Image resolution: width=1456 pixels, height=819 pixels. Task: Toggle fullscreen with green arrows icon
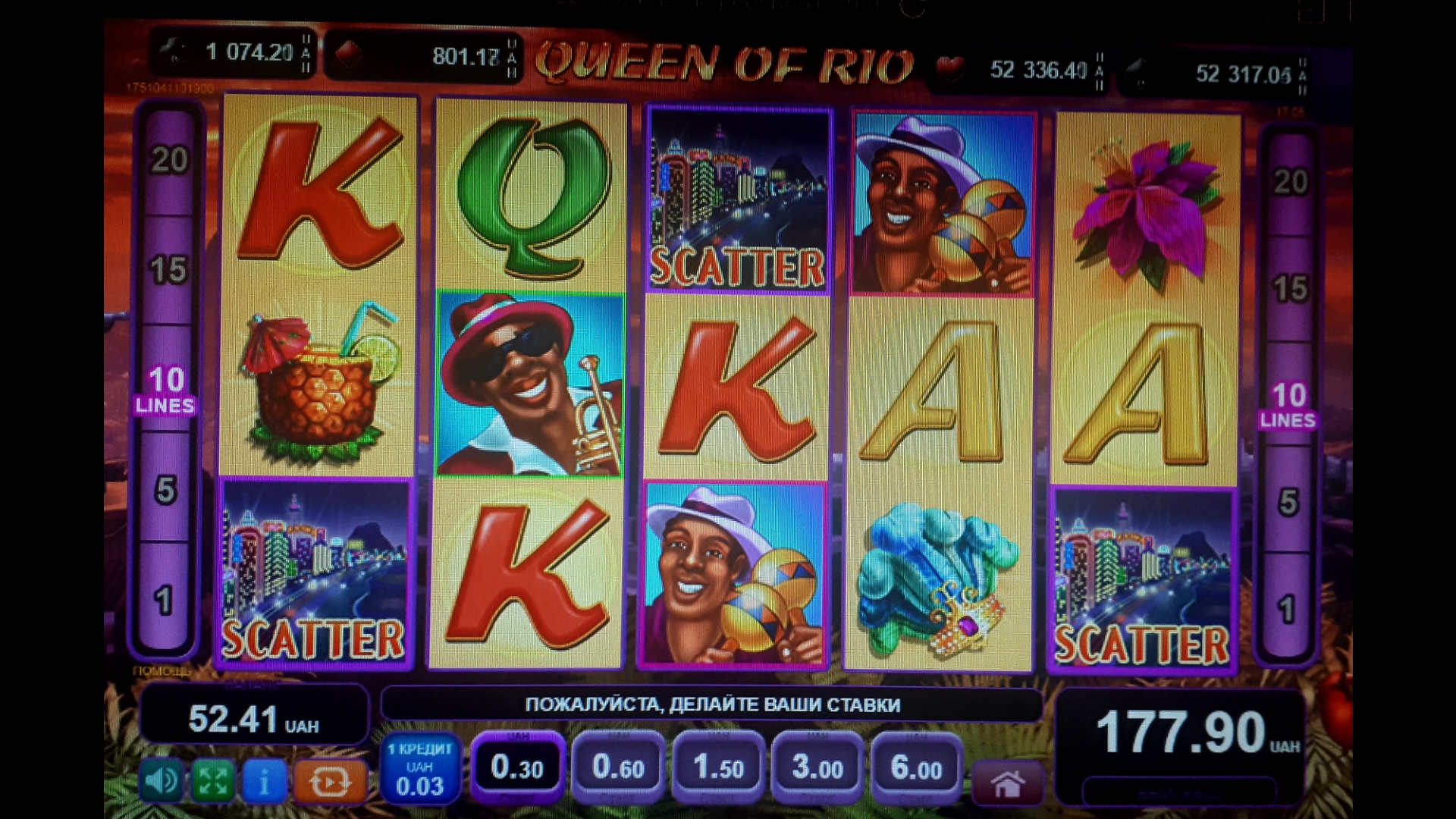click(212, 781)
